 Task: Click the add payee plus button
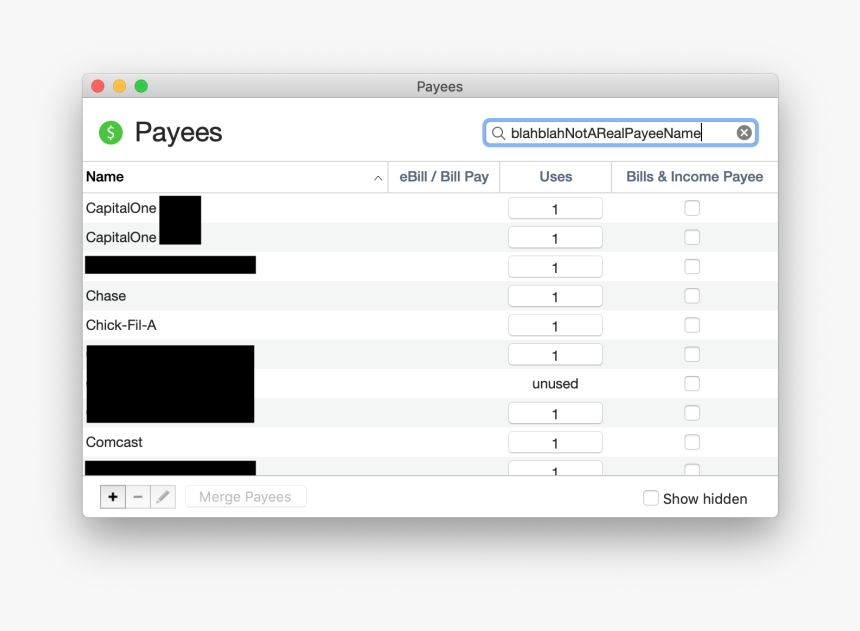pyautogui.click(x=113, y=497)
